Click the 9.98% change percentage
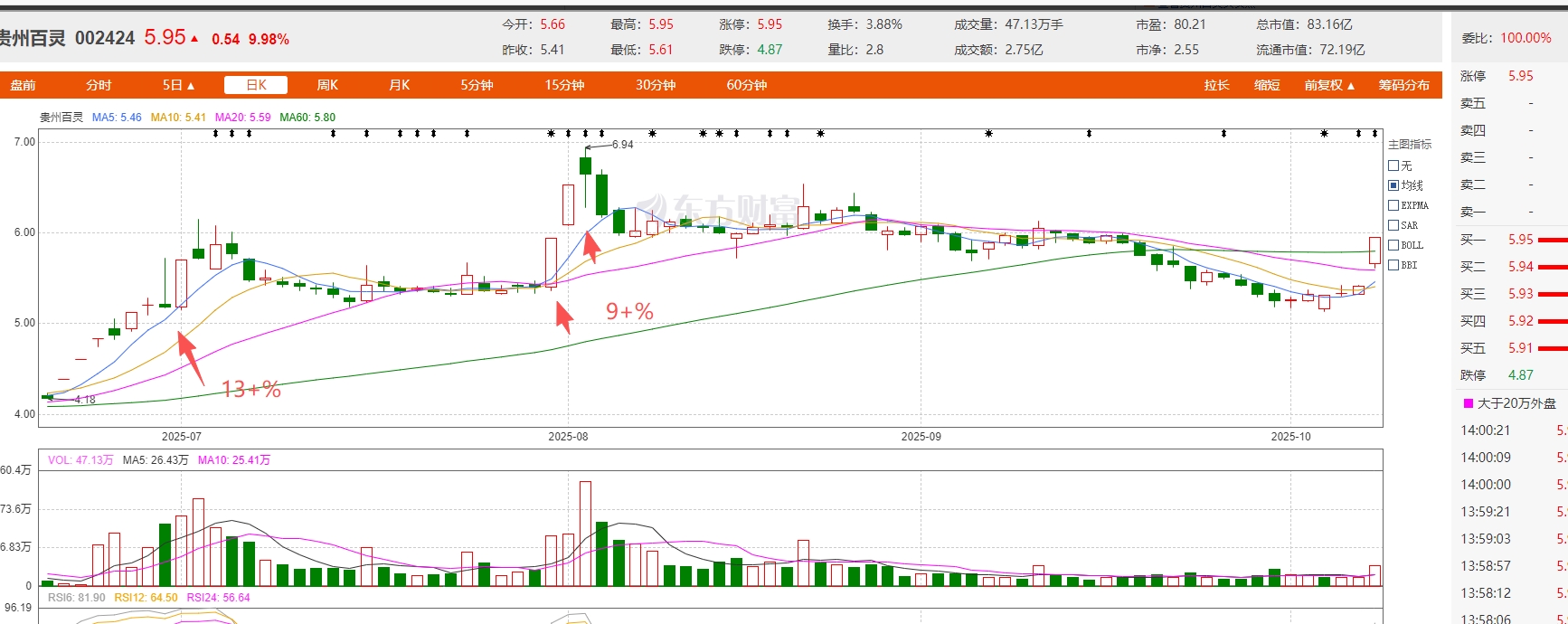 269,39
